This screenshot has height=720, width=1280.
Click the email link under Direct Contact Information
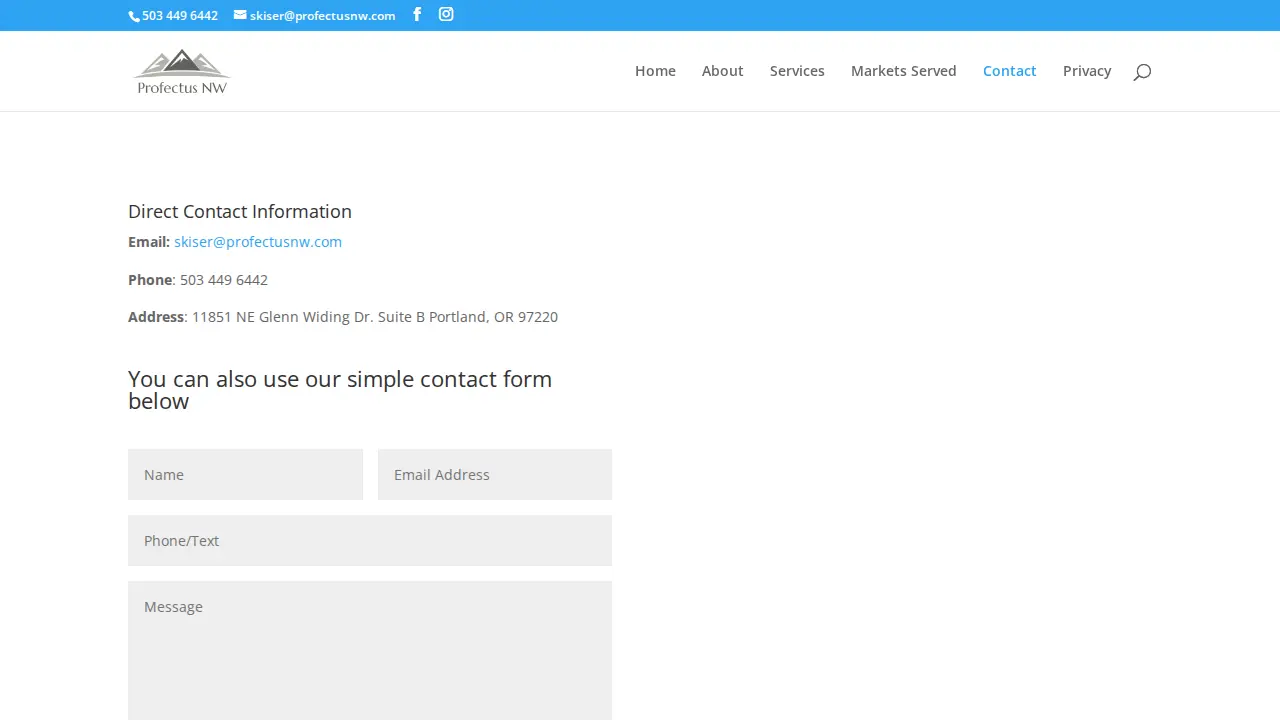tap(258, 242)
